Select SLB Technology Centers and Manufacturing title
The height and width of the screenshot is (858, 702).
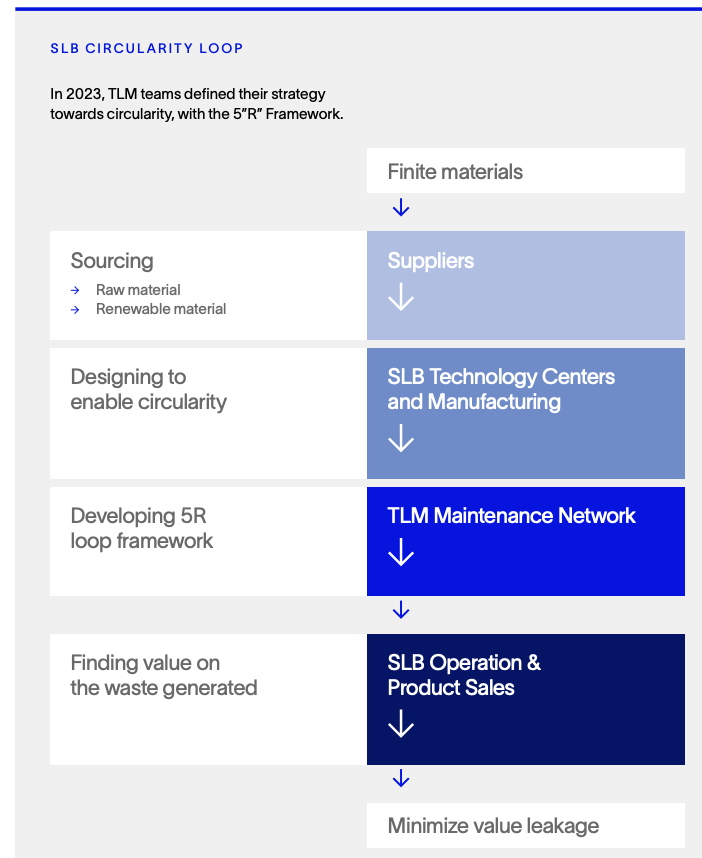point(501,389)
